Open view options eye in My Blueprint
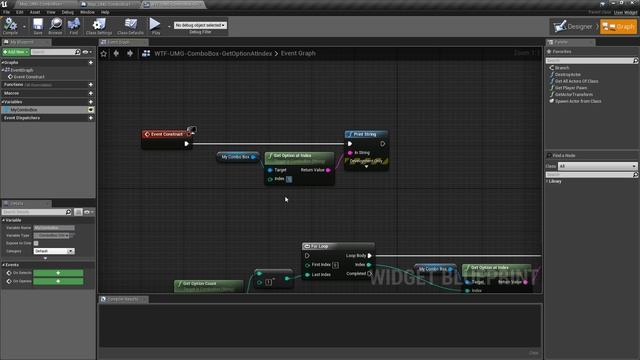 pyautogui.click(x=87, y=52)
